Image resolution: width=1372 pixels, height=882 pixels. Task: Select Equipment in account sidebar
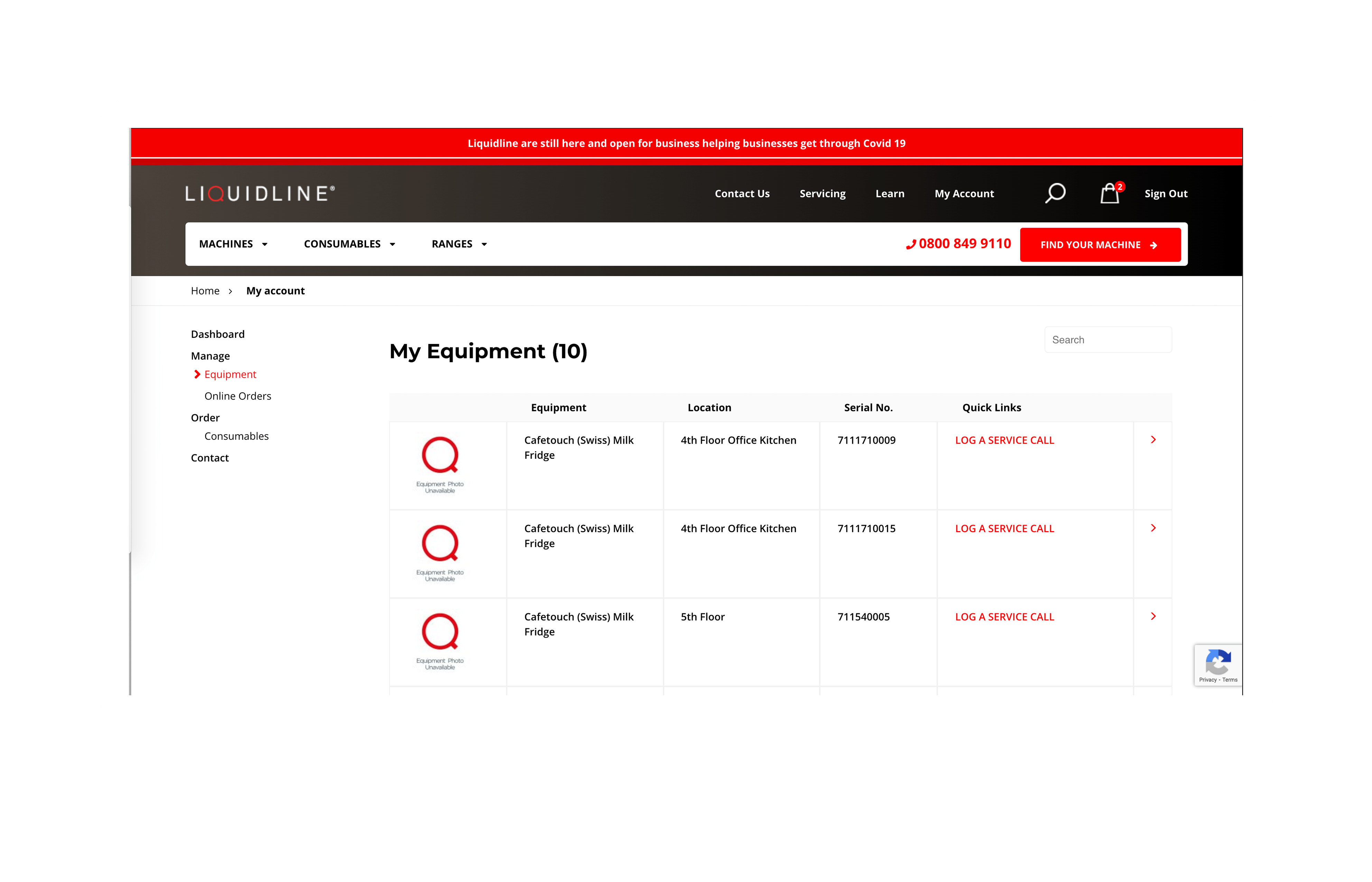tap(230, 374)
